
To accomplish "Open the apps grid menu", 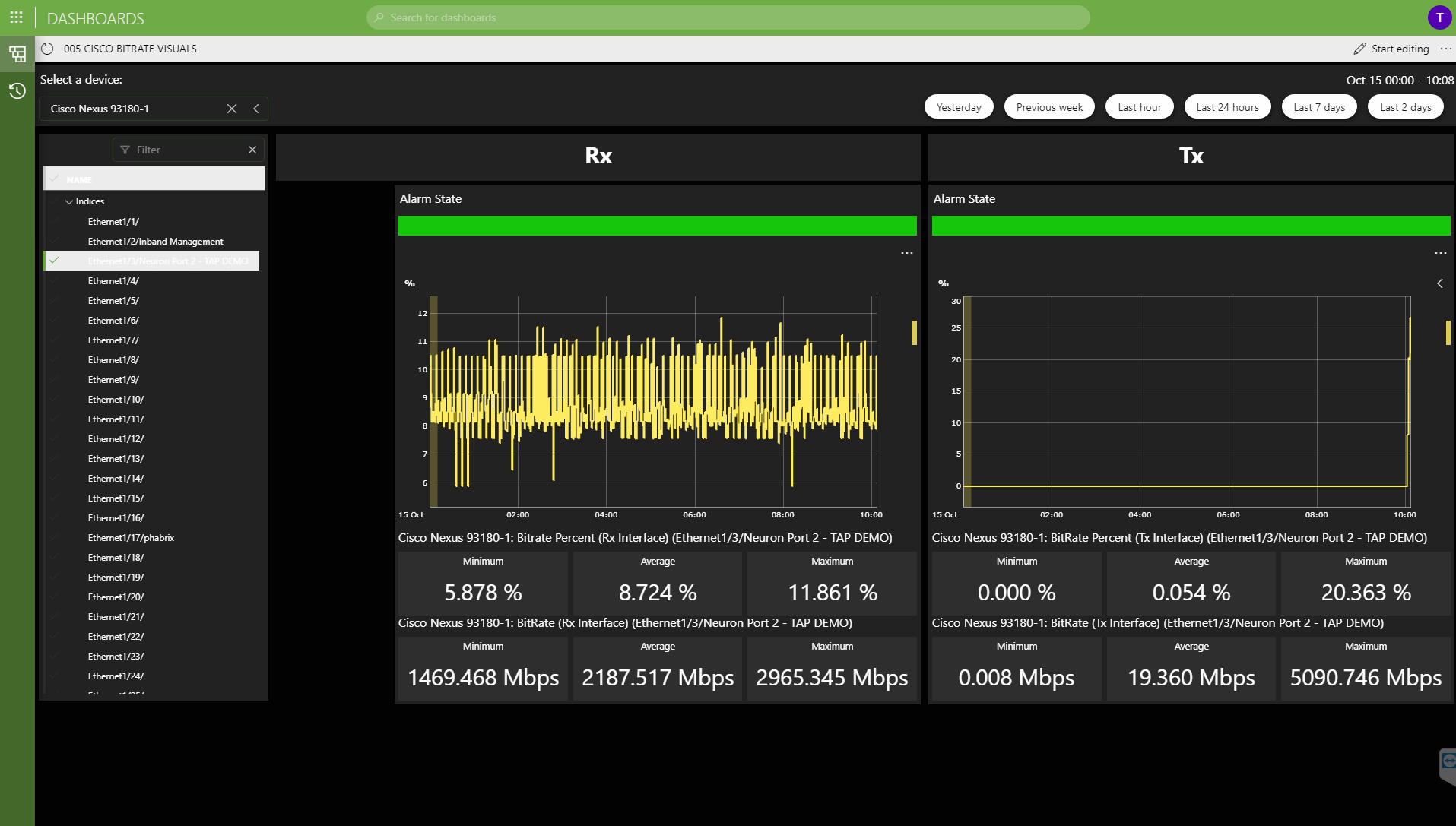I will tap(16, 17).
